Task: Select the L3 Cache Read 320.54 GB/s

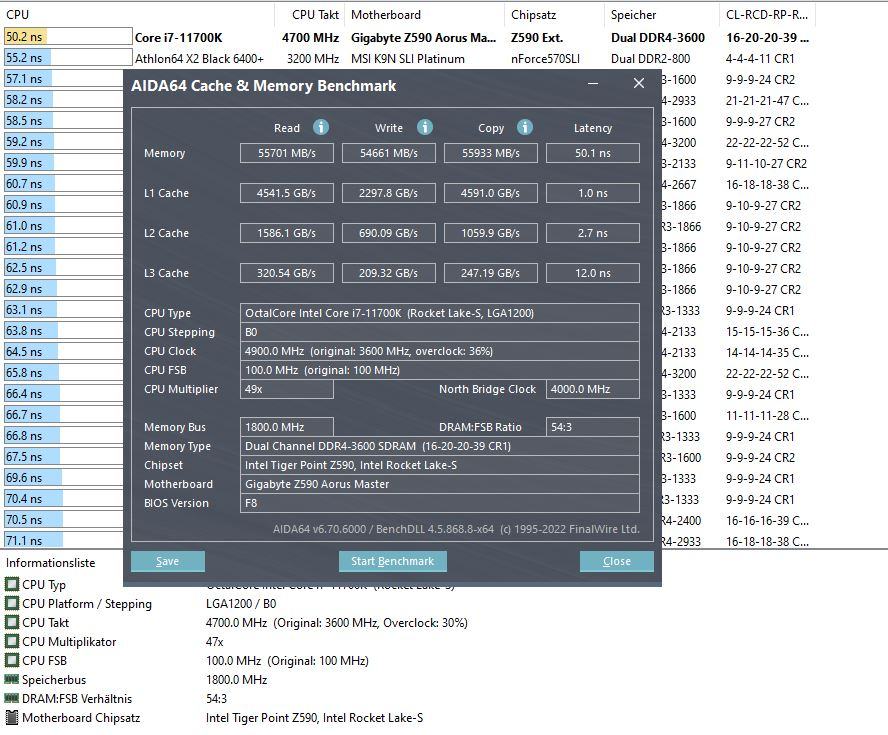Action: pyautogui.click(x=287, y=273)
